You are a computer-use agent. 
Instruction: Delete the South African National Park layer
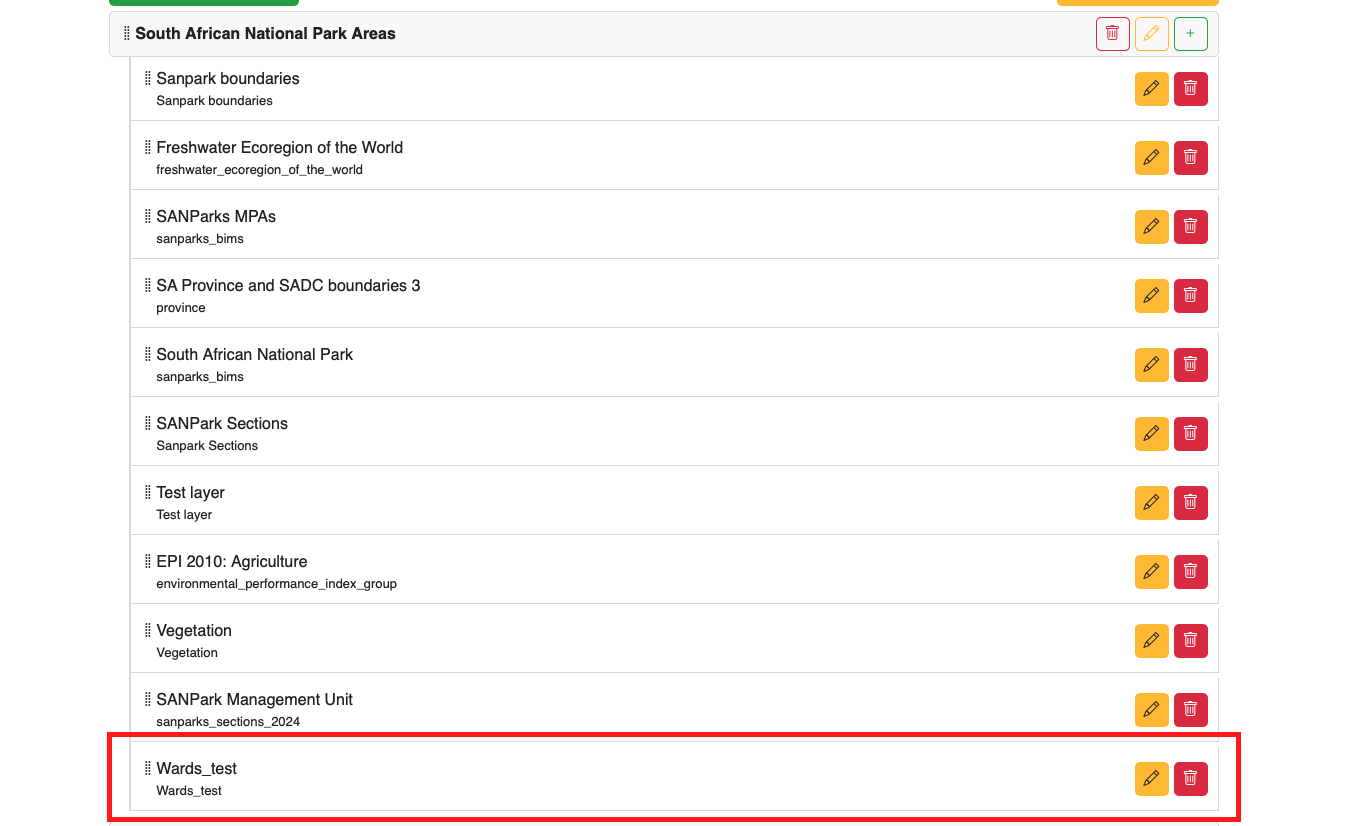(1190, 365)
